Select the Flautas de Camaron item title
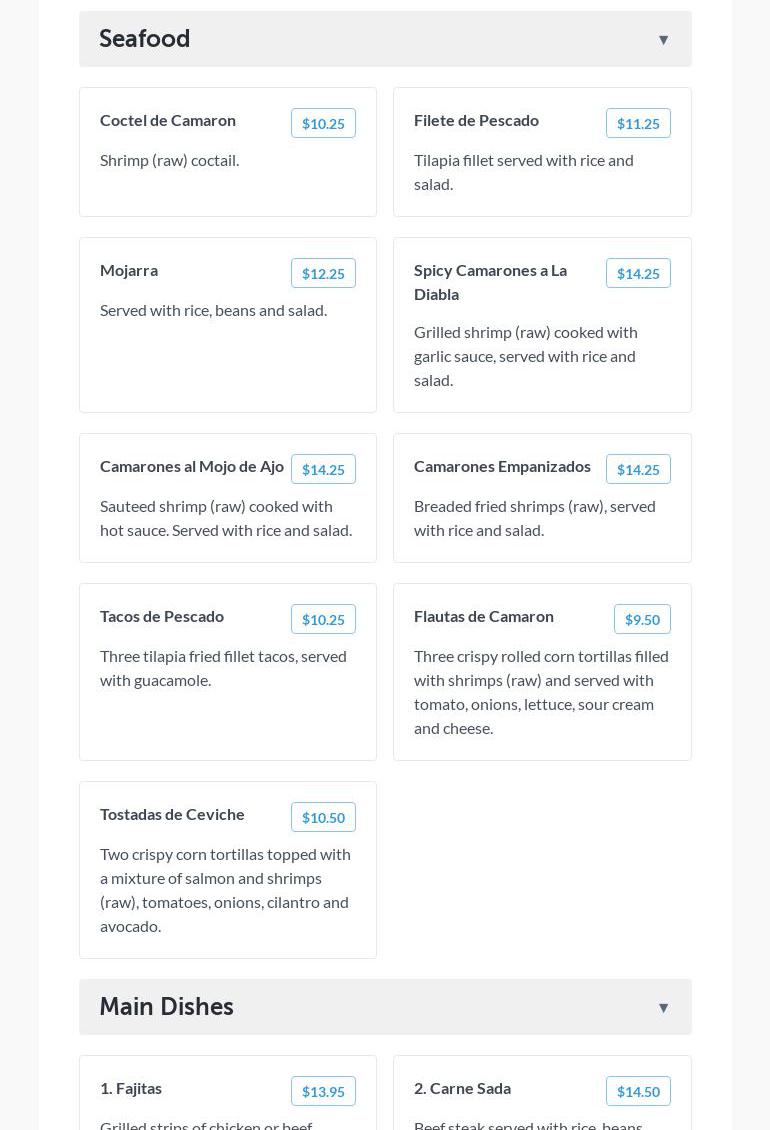Screen dimensions: 770x1130 coord(484,616)
